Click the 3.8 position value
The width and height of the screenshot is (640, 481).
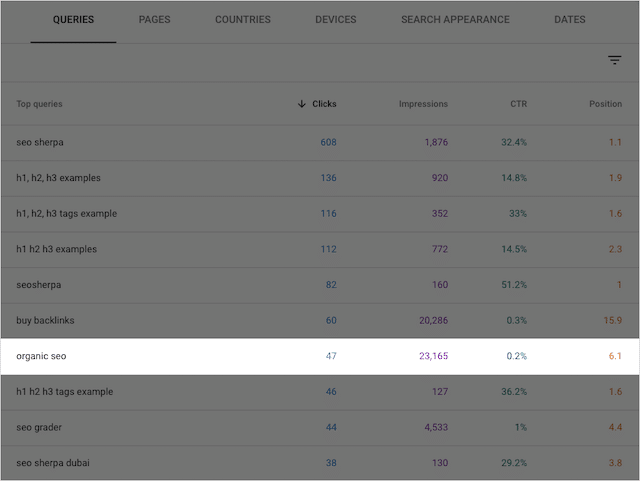[x=615, y=463]
